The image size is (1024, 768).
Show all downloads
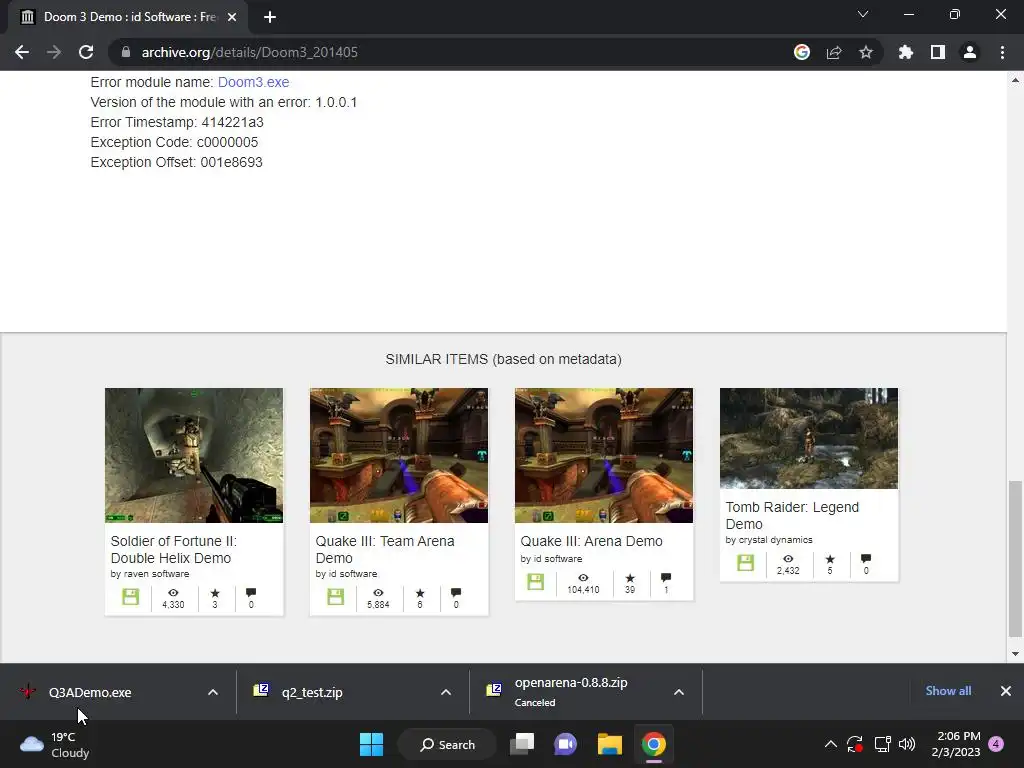click(x=948, y=691)
